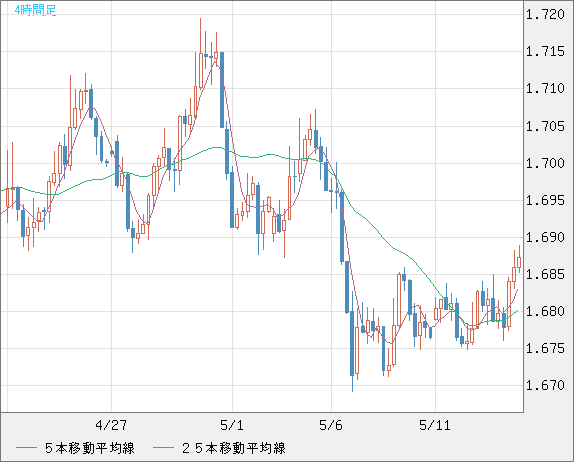The width and height of the screenshot is (574, 462).
Task: Click the 1.705 price axis label
Action: click(x=545, y=126)
